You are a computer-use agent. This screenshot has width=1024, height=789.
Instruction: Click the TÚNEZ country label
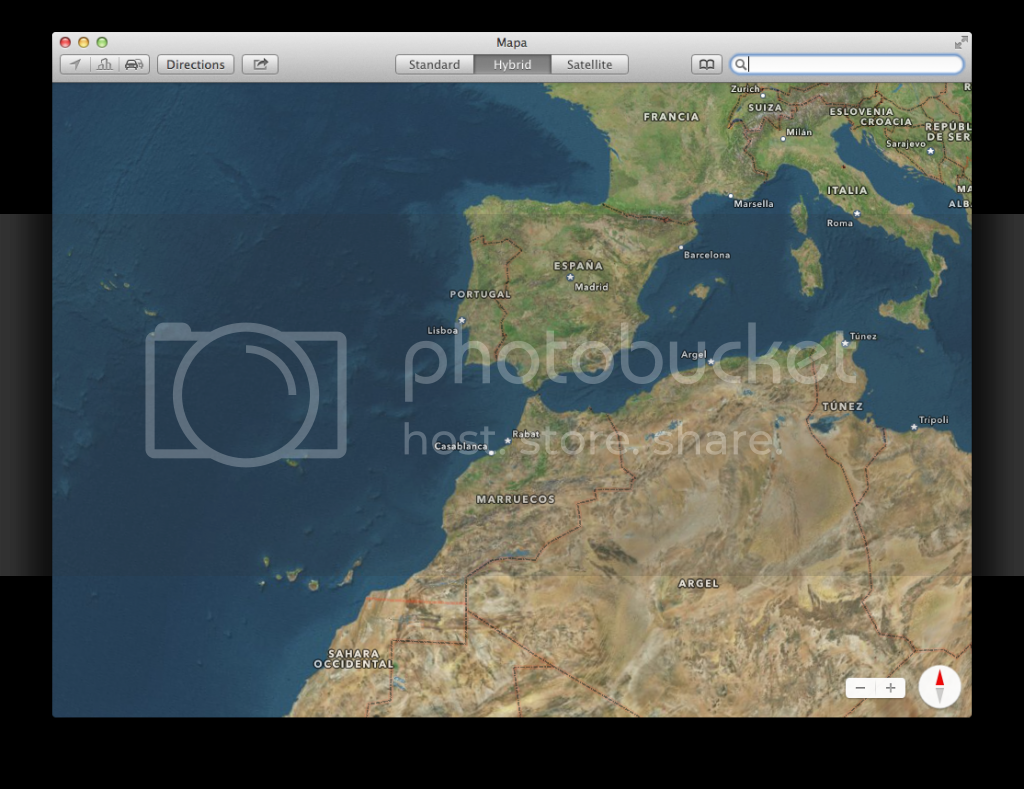(x=842, y=406)
